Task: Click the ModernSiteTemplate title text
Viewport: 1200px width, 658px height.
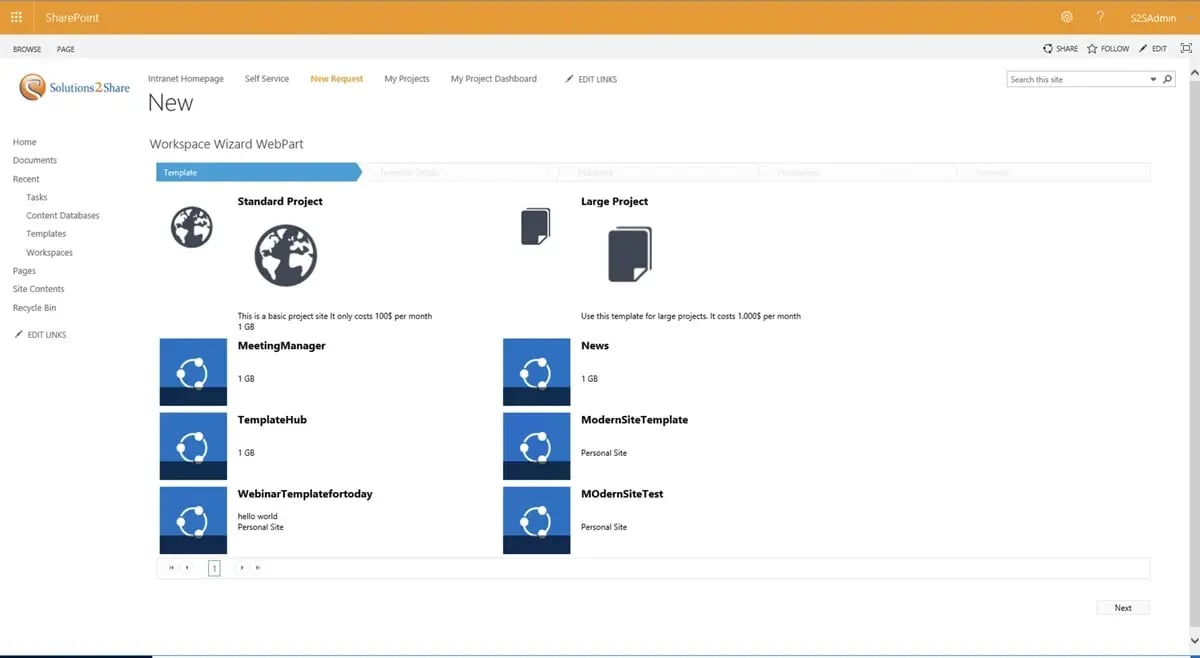Action: (634, 419)
